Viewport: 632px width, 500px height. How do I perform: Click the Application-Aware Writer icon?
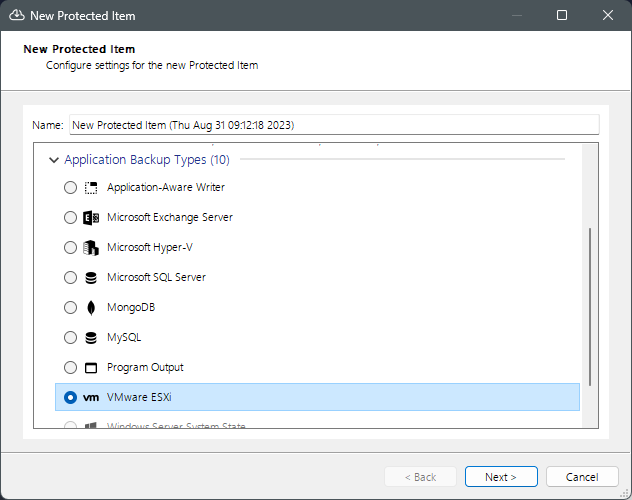[x=91, y=187]
